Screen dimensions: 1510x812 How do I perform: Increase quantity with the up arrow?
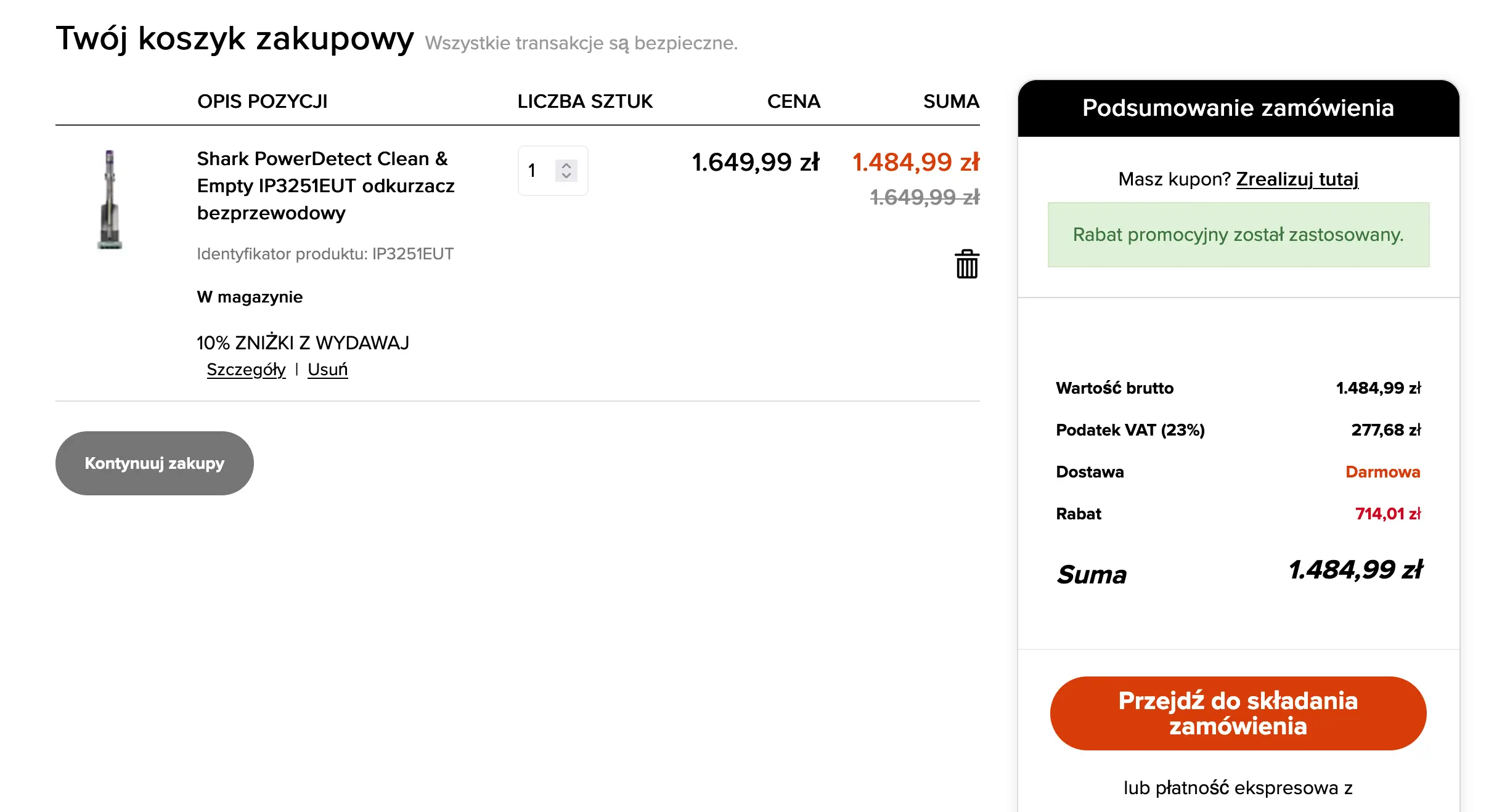click(x=566, y=165)
